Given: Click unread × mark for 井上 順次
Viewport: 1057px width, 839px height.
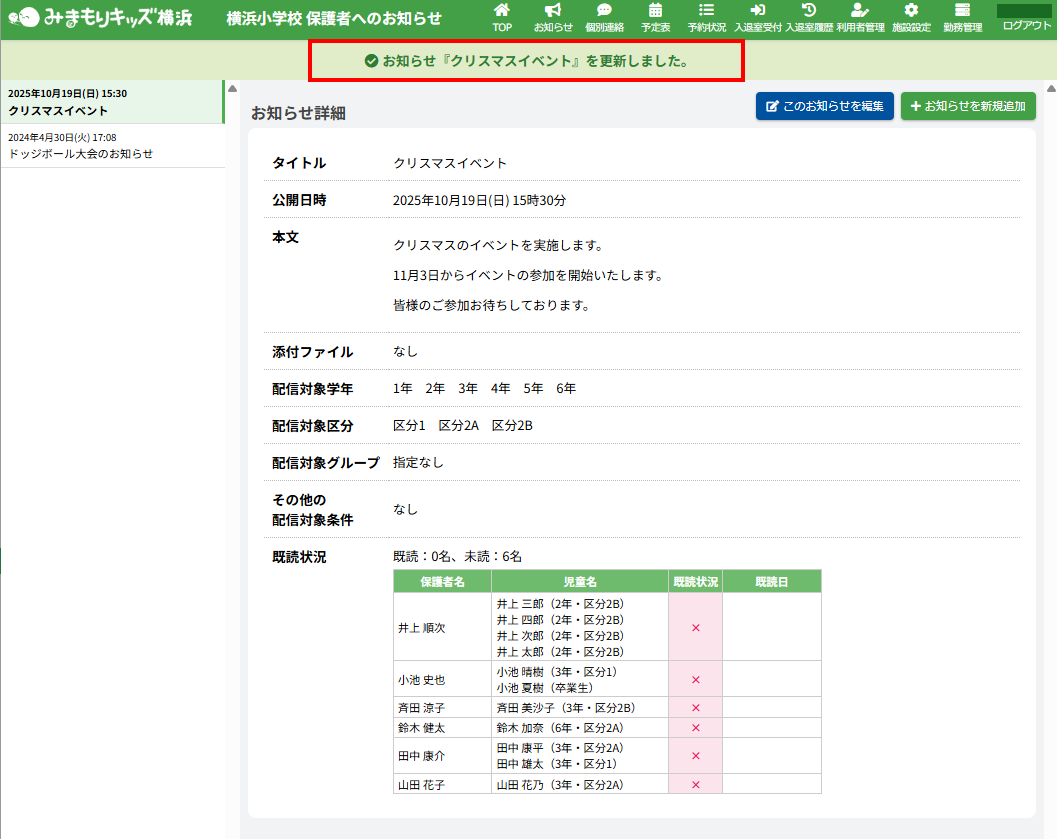Looking at the screenshot, I should 695,628.
